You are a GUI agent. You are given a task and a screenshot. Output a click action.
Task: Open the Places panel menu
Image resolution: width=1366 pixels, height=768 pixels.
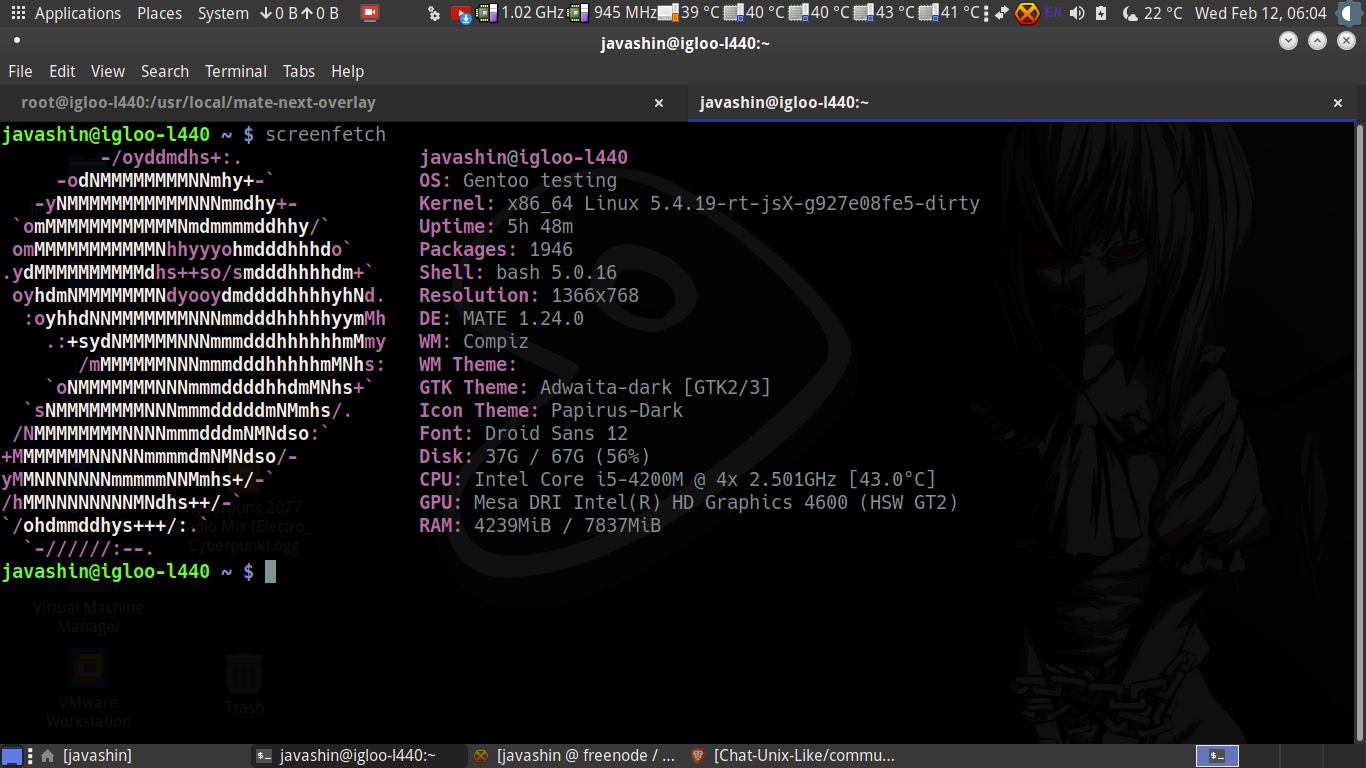(160, 13)
